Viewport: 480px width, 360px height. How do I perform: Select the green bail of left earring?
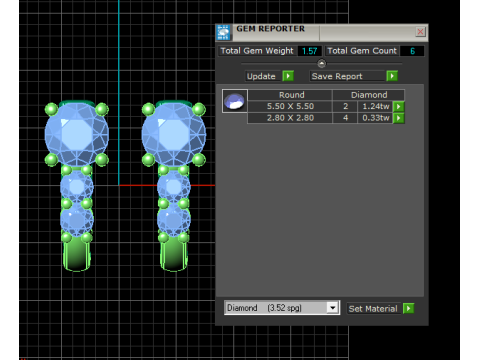pyautogui.click(x=77, y=255)
